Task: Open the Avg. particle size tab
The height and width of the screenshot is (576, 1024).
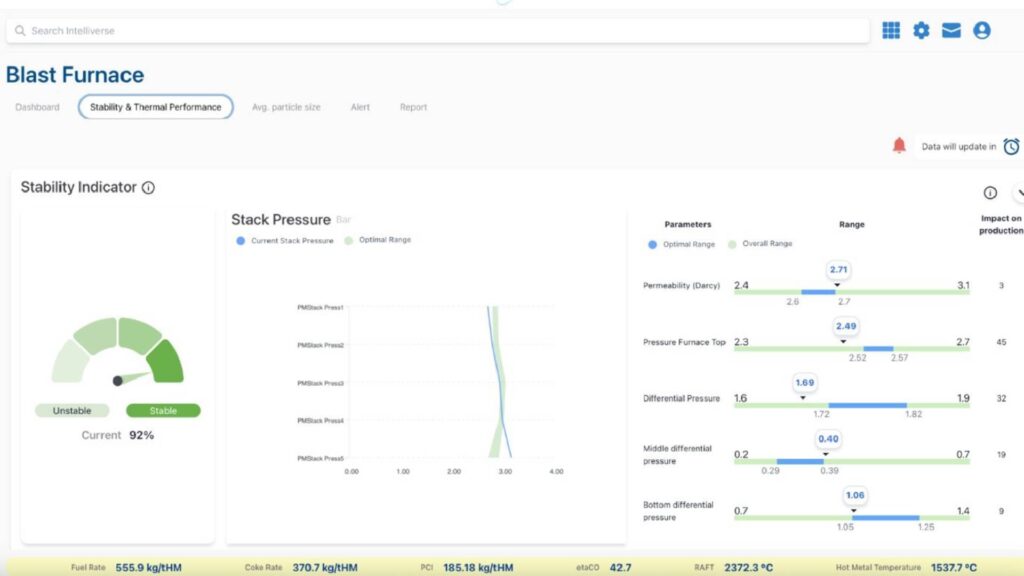Action: [x=286, y=107]
